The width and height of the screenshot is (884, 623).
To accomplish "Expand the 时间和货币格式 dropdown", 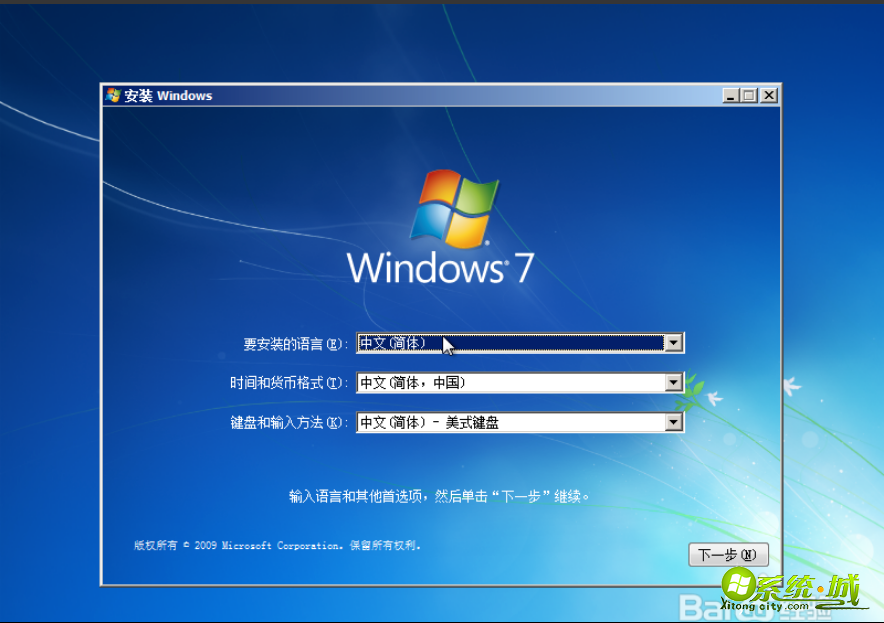I will tap(675, 382).
